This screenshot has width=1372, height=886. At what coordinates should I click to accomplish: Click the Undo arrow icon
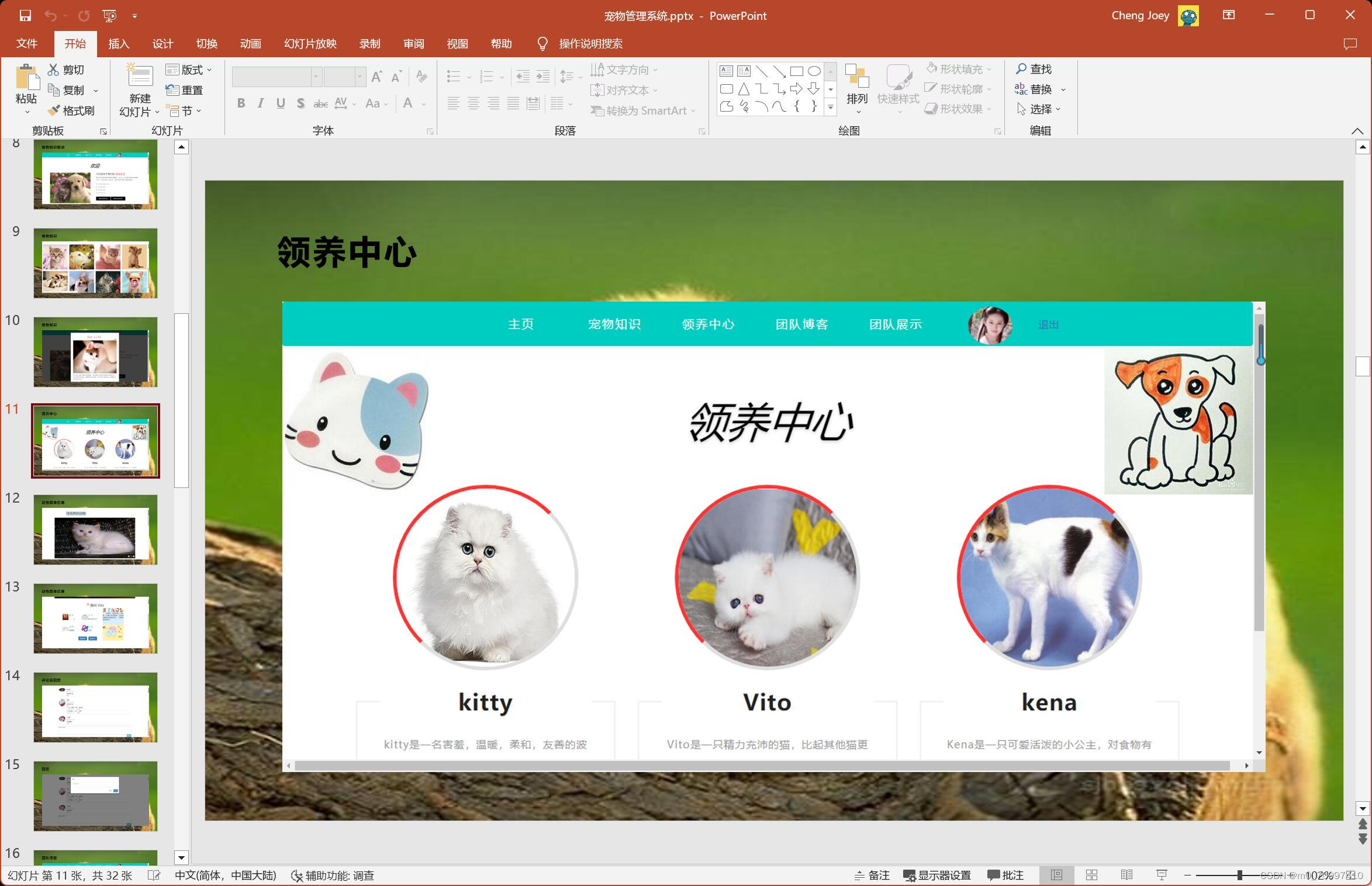point(51,16)
